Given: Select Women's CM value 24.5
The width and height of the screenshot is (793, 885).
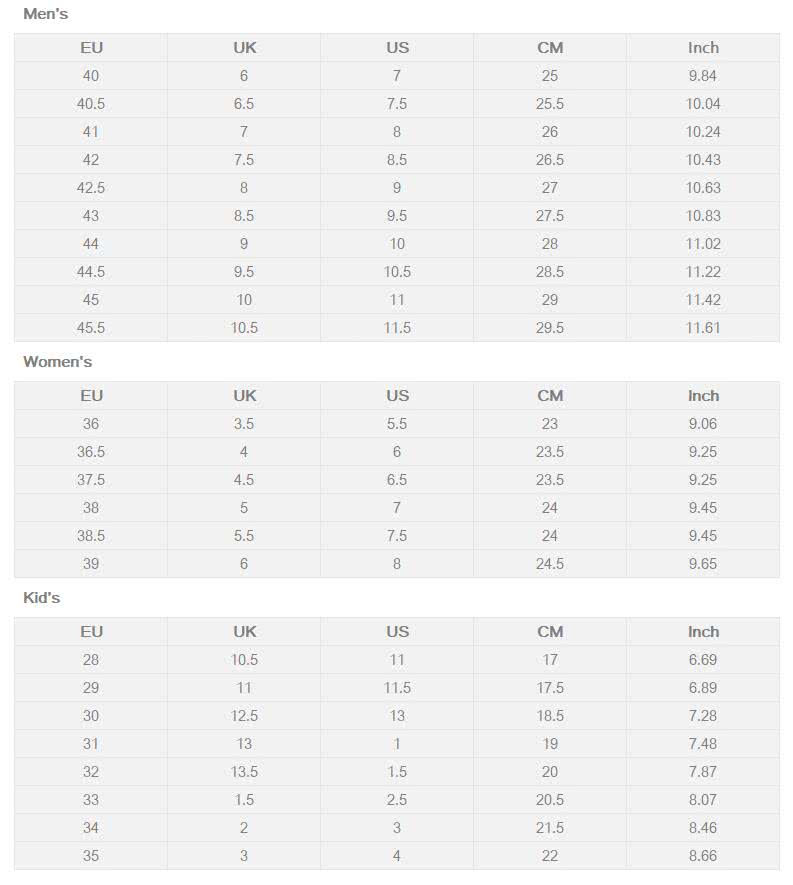Looking at the screenshot, I should pos(550,564).
